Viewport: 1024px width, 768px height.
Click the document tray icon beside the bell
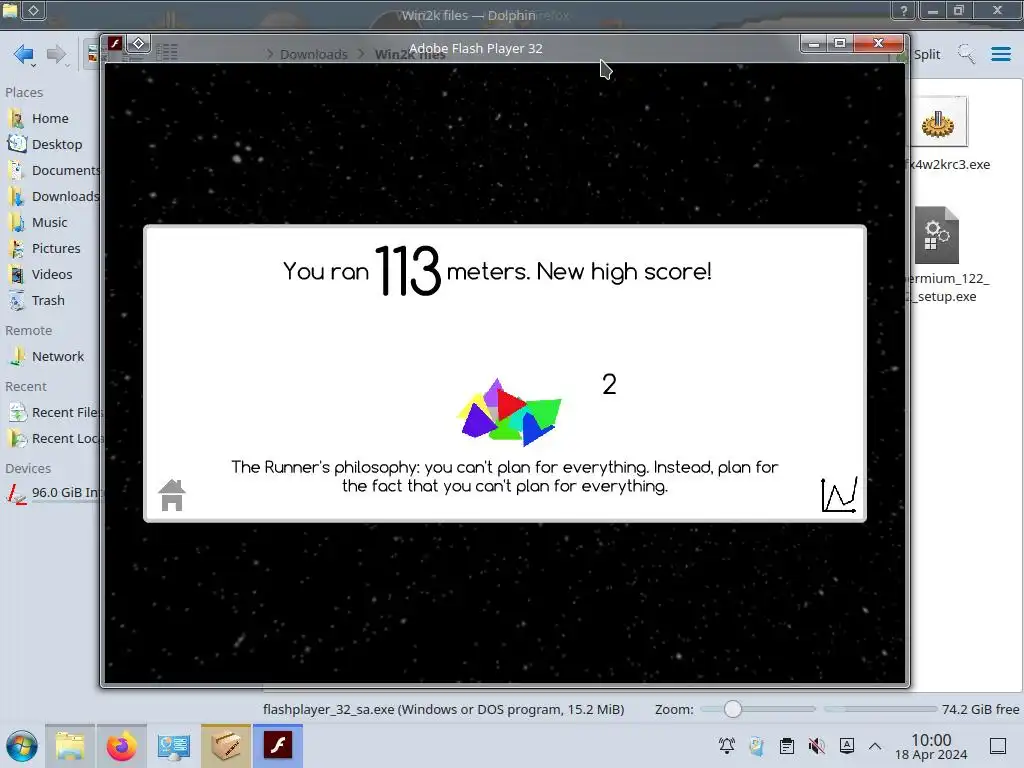[757, 746]
